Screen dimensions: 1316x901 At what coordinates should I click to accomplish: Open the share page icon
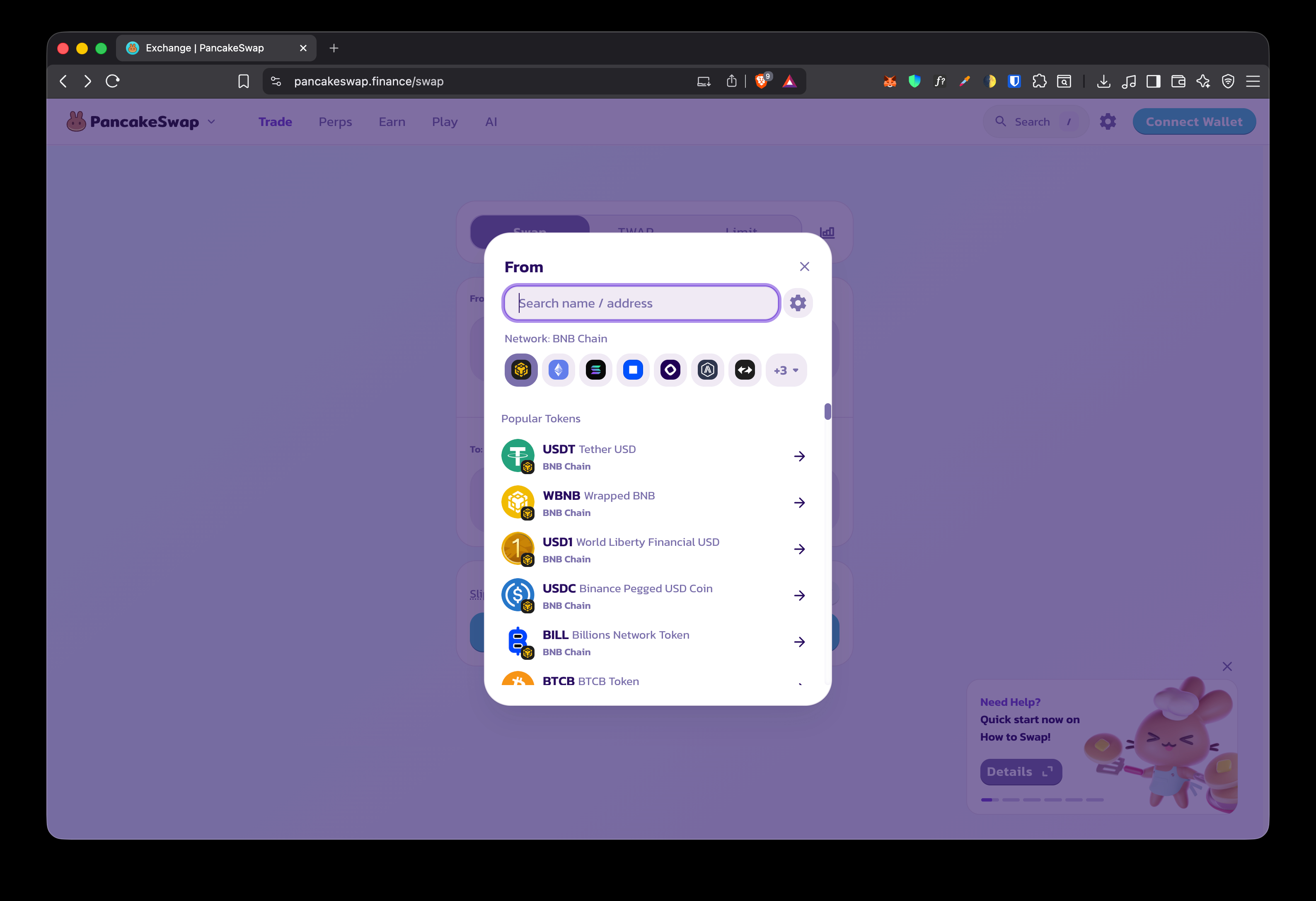tap(732, 82)
